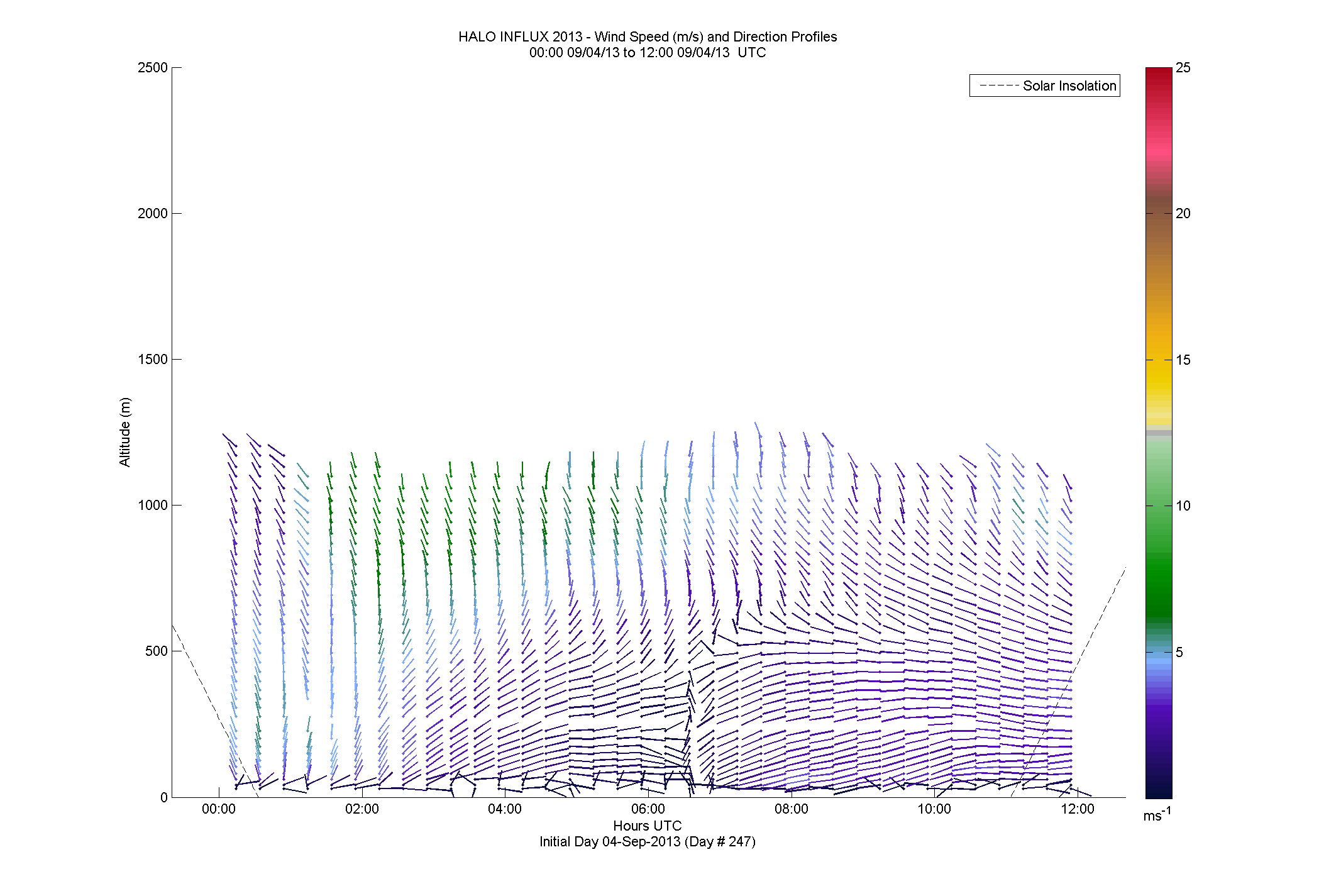Click the 'Hours UTC' x-axis label
The height and width of the screenshot is (896, 1319).
pos(648,826)
